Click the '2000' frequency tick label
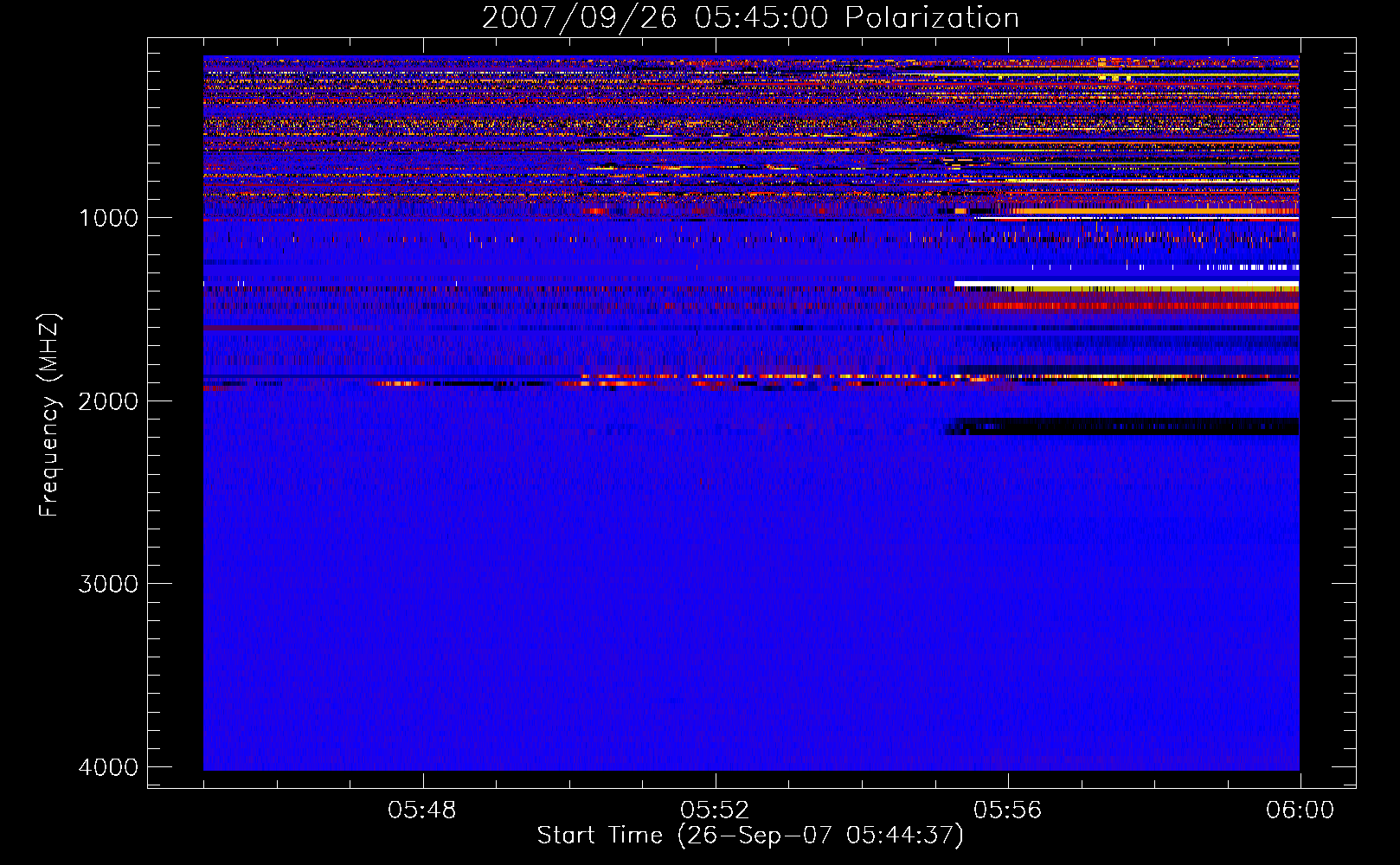 tap(108, 401)
